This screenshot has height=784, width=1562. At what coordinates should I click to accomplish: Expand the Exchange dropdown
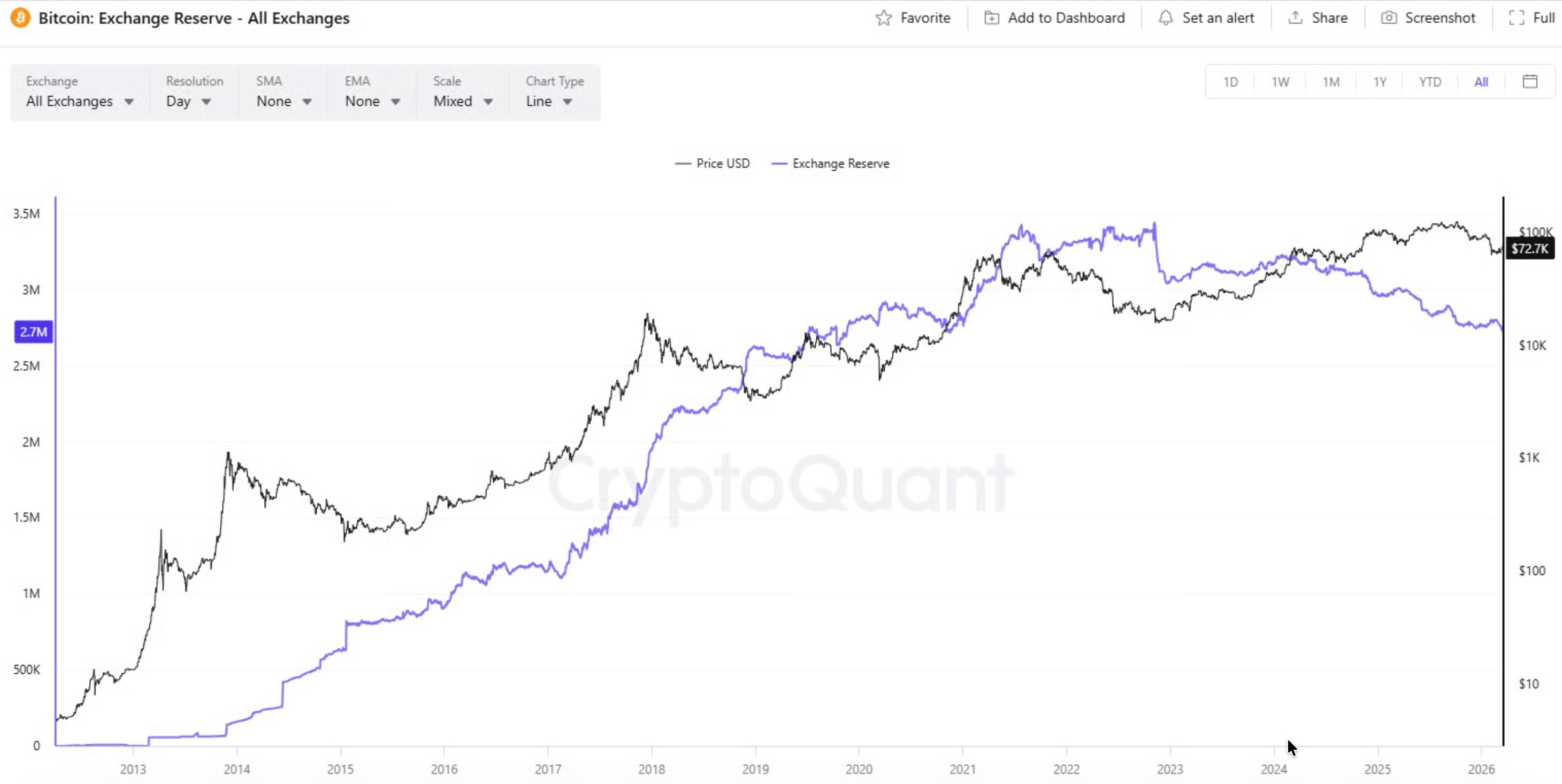(79, 101)
